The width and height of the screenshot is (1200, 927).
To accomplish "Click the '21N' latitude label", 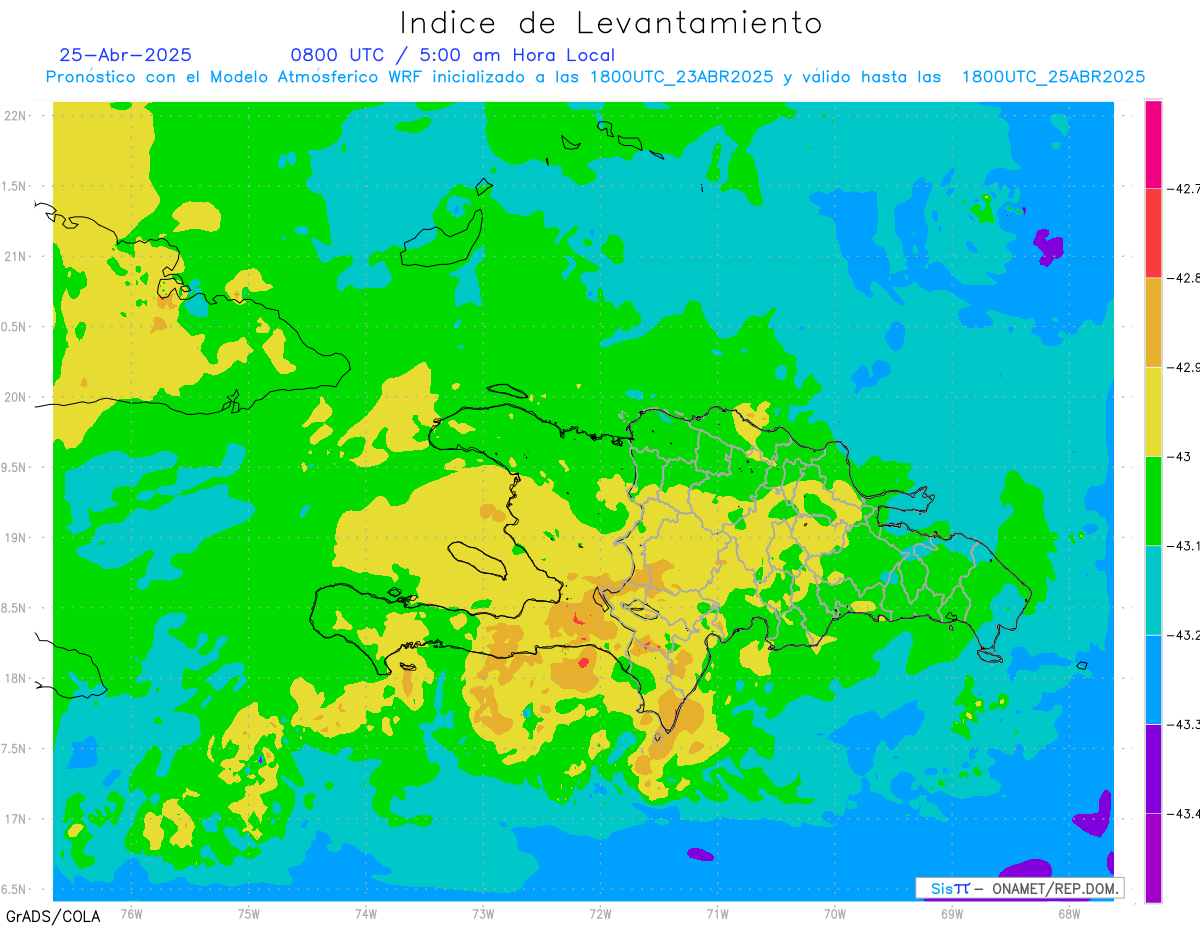I will pos(16,256).
